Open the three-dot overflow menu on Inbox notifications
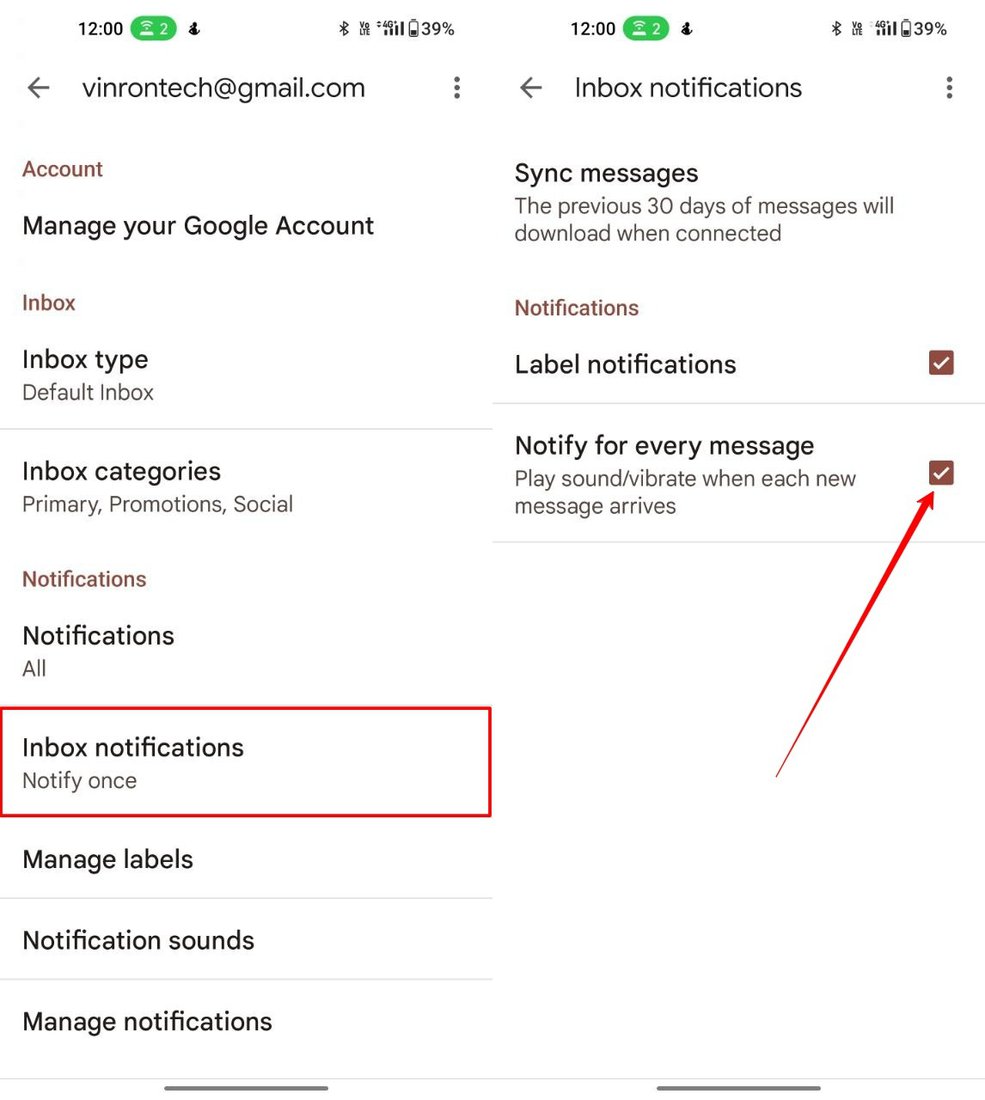The width and height of the screenshot is (985, 1100). point(949,88)
